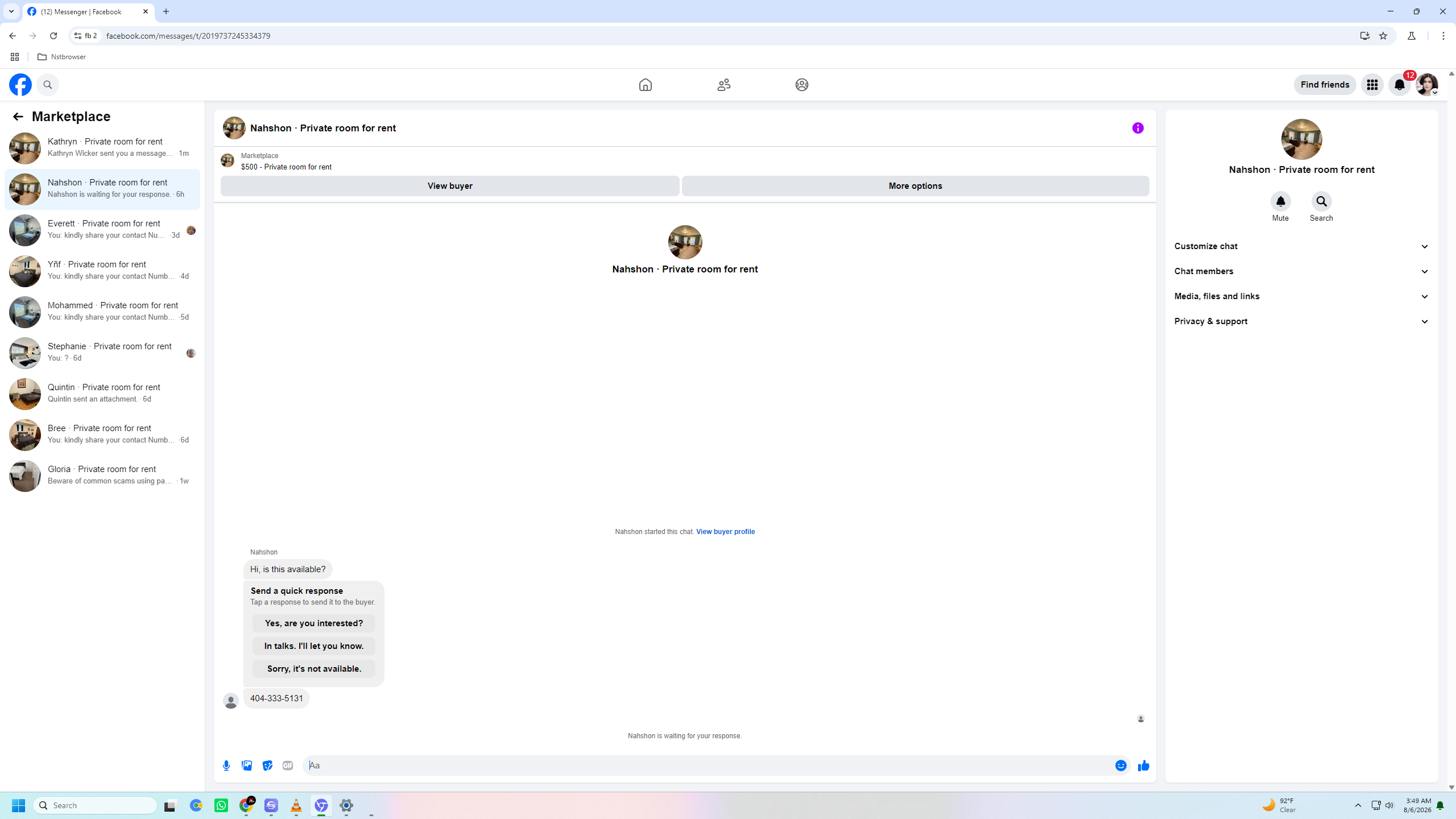Click the message input field
This screenshot has width=1456, height=819.
click(708, 766)
